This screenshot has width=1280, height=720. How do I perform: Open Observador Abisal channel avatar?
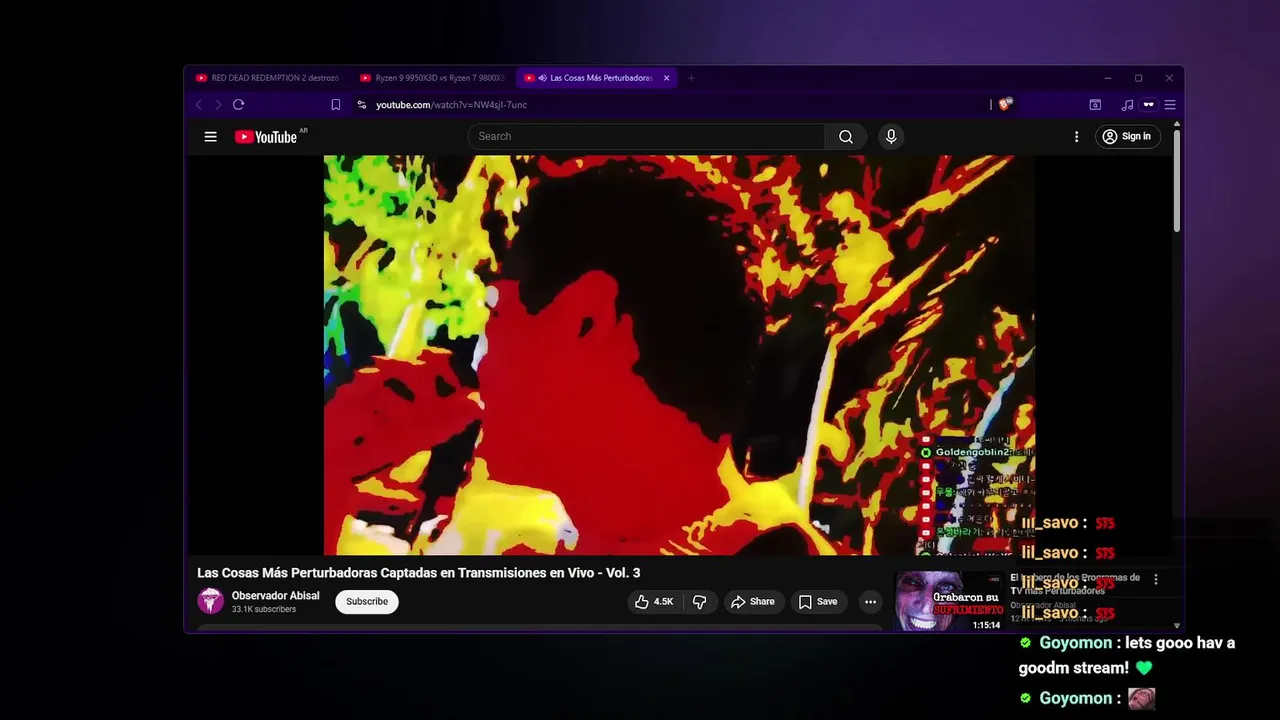pos(210,601)
